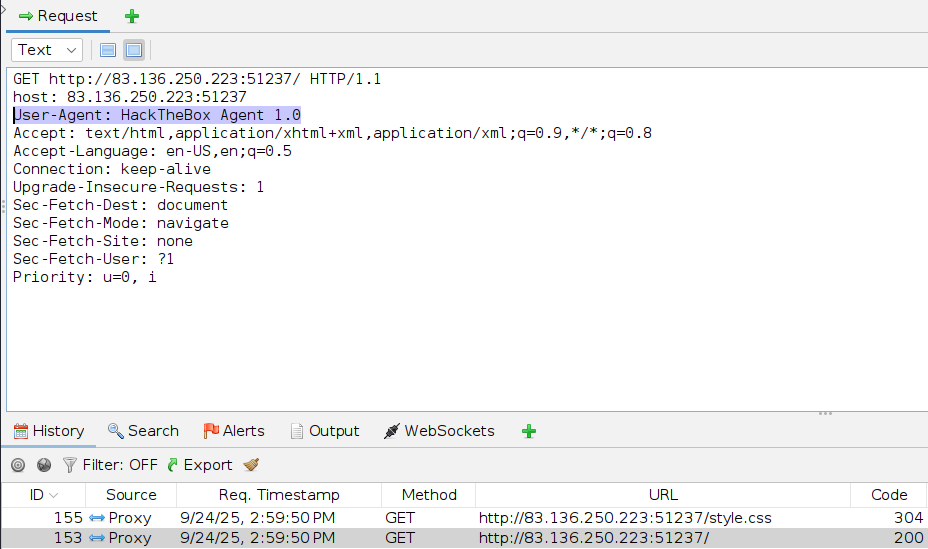Viewport: 928px width, 549px height.
Task: Switch to the Search tab
Action: pos(143,431)
